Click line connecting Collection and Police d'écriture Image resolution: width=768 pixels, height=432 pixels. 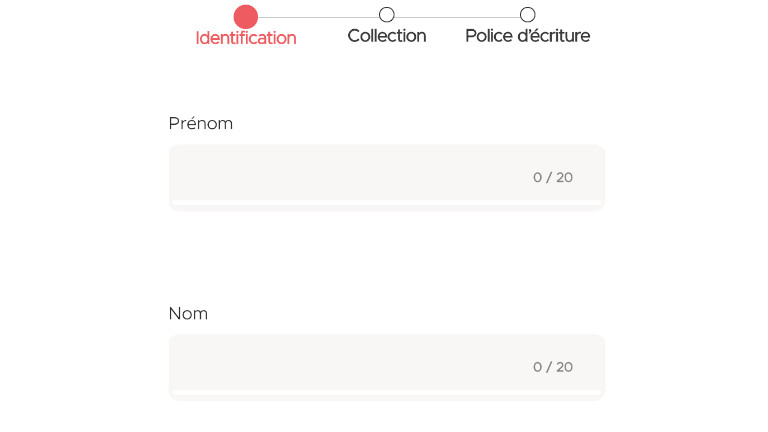coord(457,17)
